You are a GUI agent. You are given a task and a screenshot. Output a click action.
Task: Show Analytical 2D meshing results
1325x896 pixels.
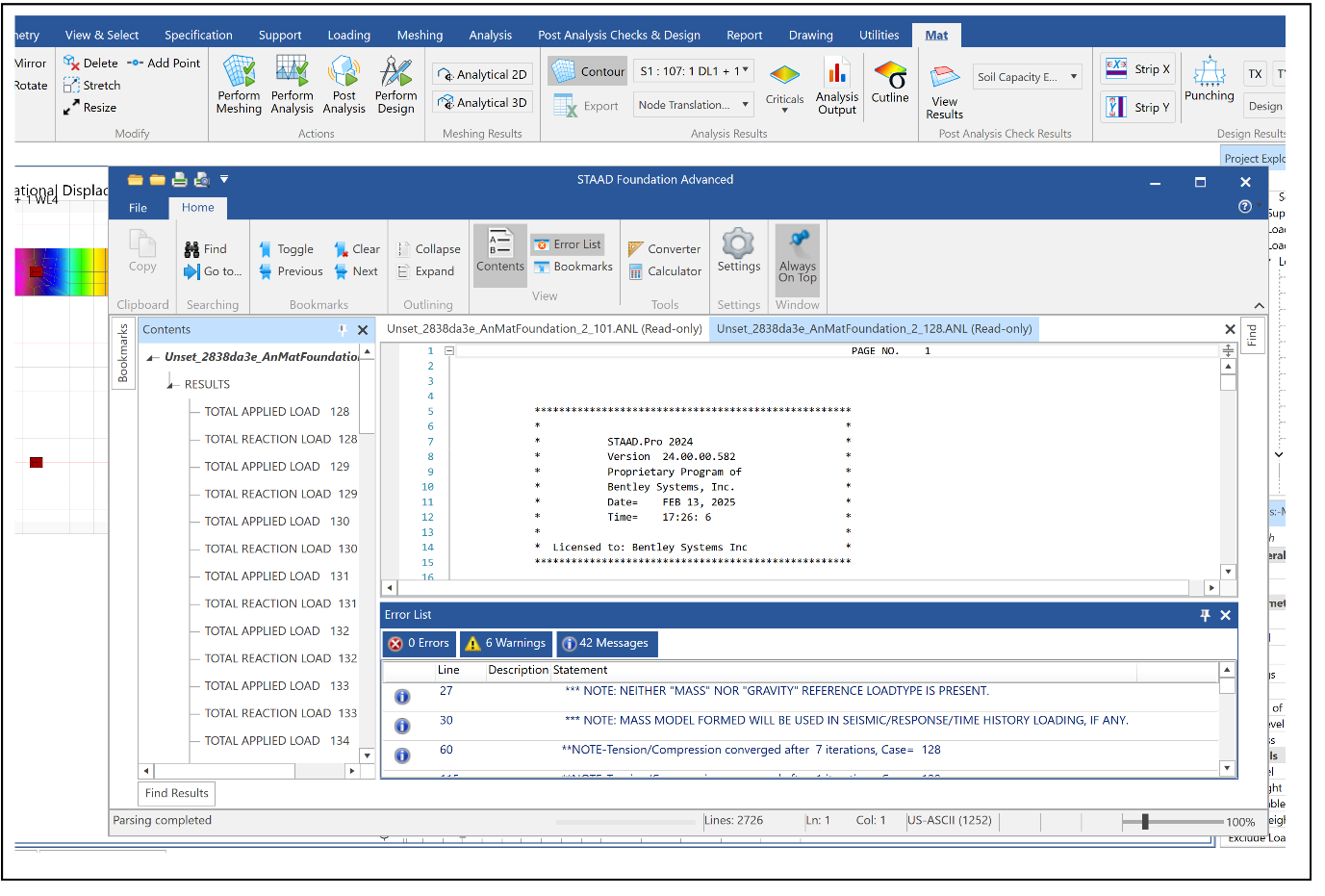(482, 74)
